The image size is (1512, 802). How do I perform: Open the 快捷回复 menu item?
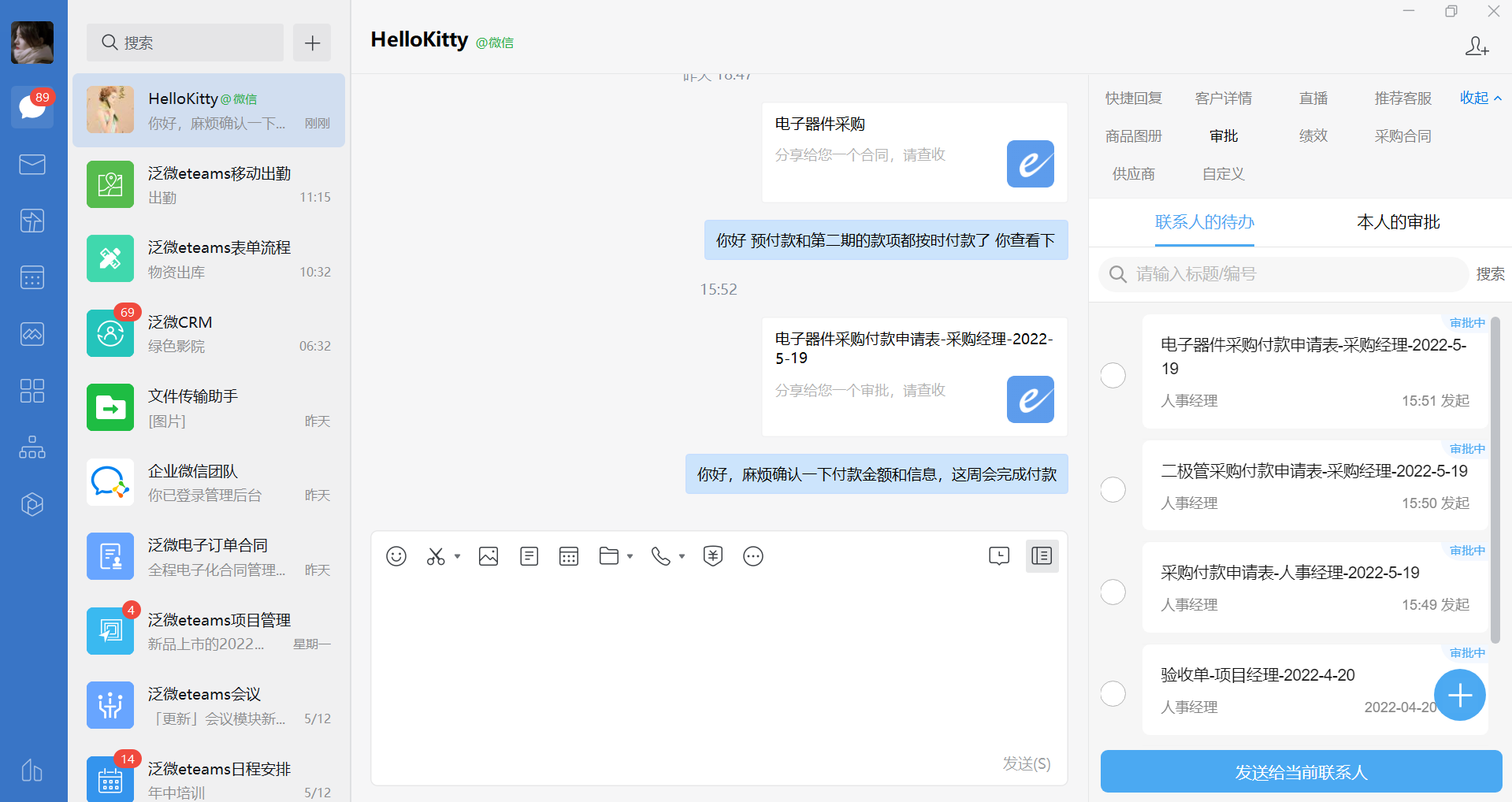(x=1134, y=98)
